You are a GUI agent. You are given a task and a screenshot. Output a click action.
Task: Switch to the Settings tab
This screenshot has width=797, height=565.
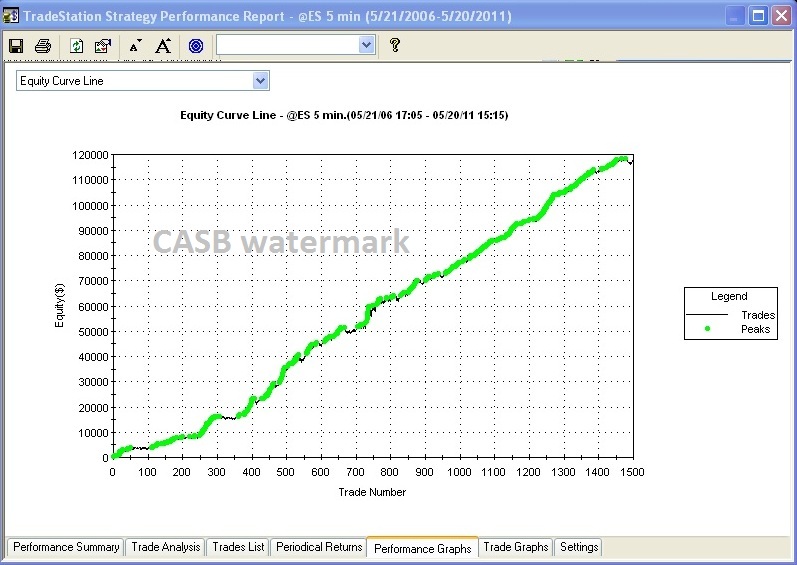click(x=579, y=547)
